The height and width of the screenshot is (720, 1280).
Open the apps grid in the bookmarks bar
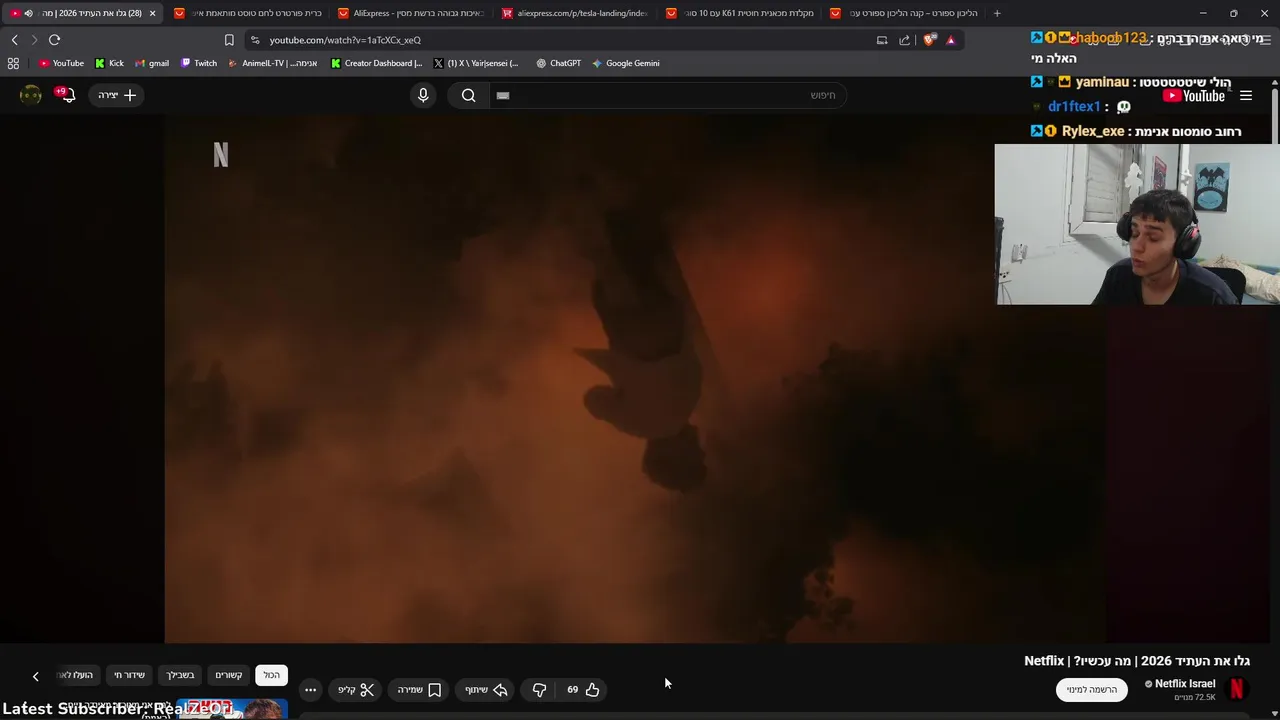pyautogui.click(x=13, y=63)
